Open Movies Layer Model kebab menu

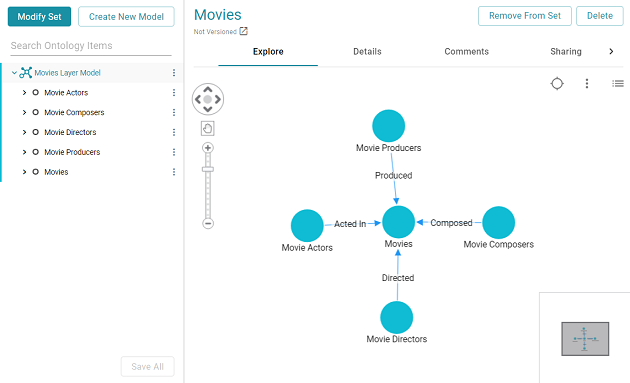pos(174,73)
